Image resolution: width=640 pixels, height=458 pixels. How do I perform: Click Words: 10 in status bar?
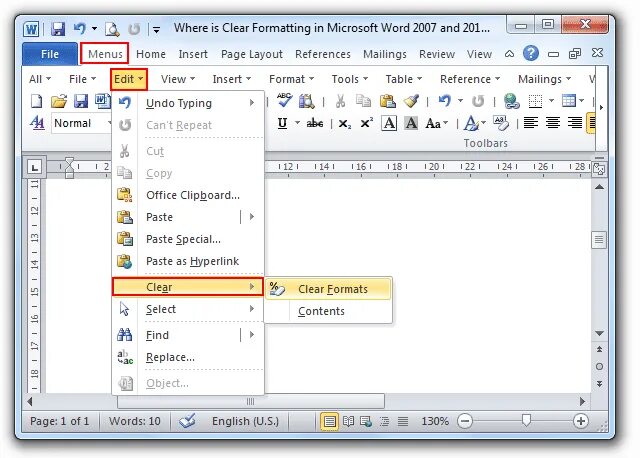pos(134,421)
